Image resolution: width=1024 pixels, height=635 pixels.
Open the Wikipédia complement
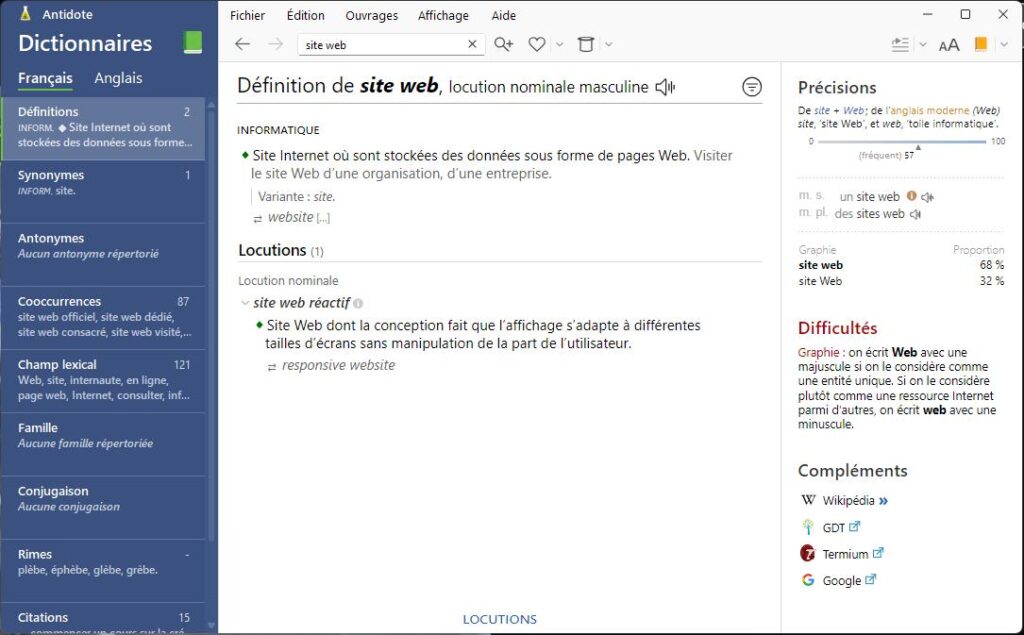[856, 500]
